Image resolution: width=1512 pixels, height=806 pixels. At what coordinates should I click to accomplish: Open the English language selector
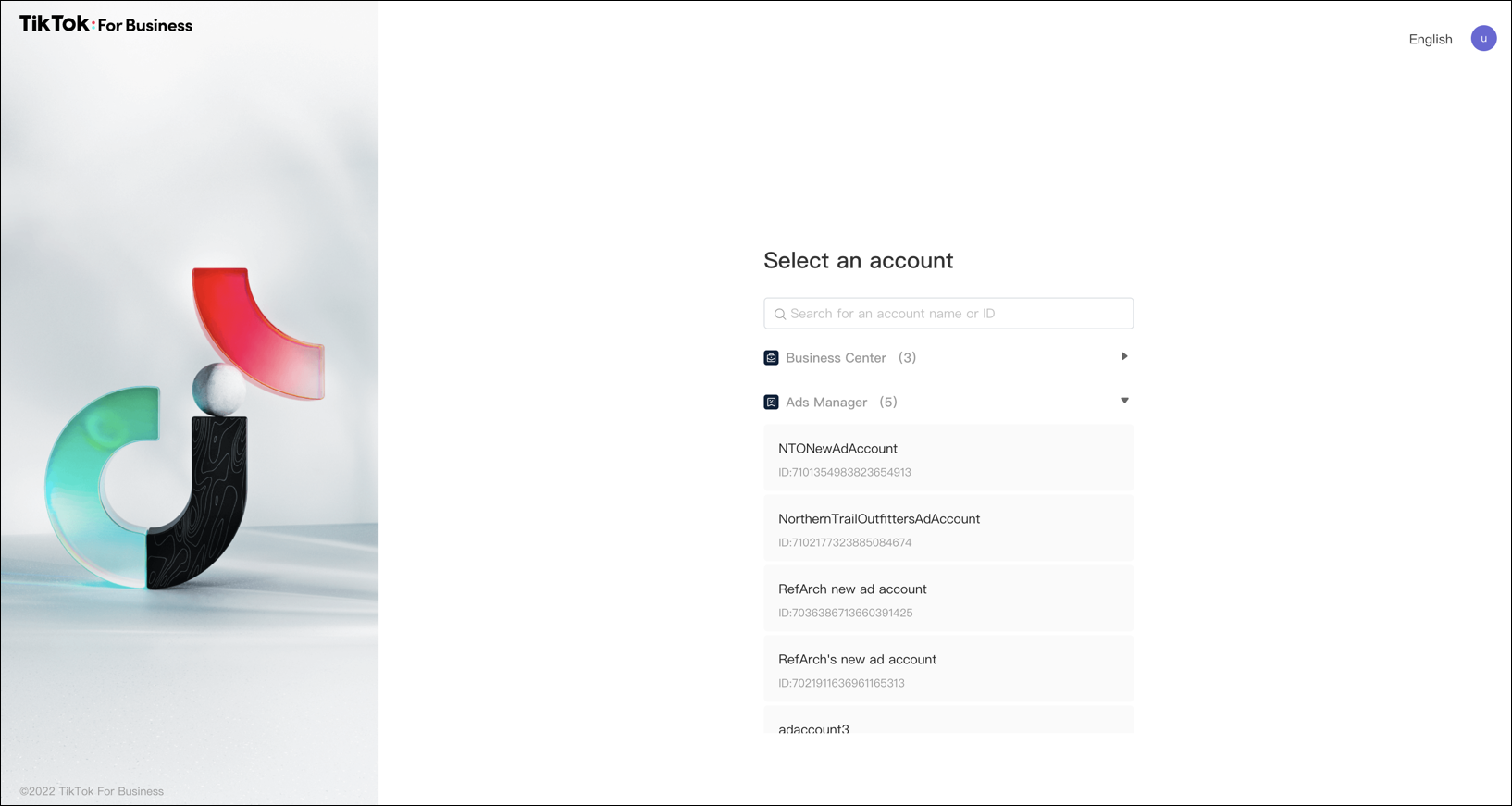coord(1431,39)
